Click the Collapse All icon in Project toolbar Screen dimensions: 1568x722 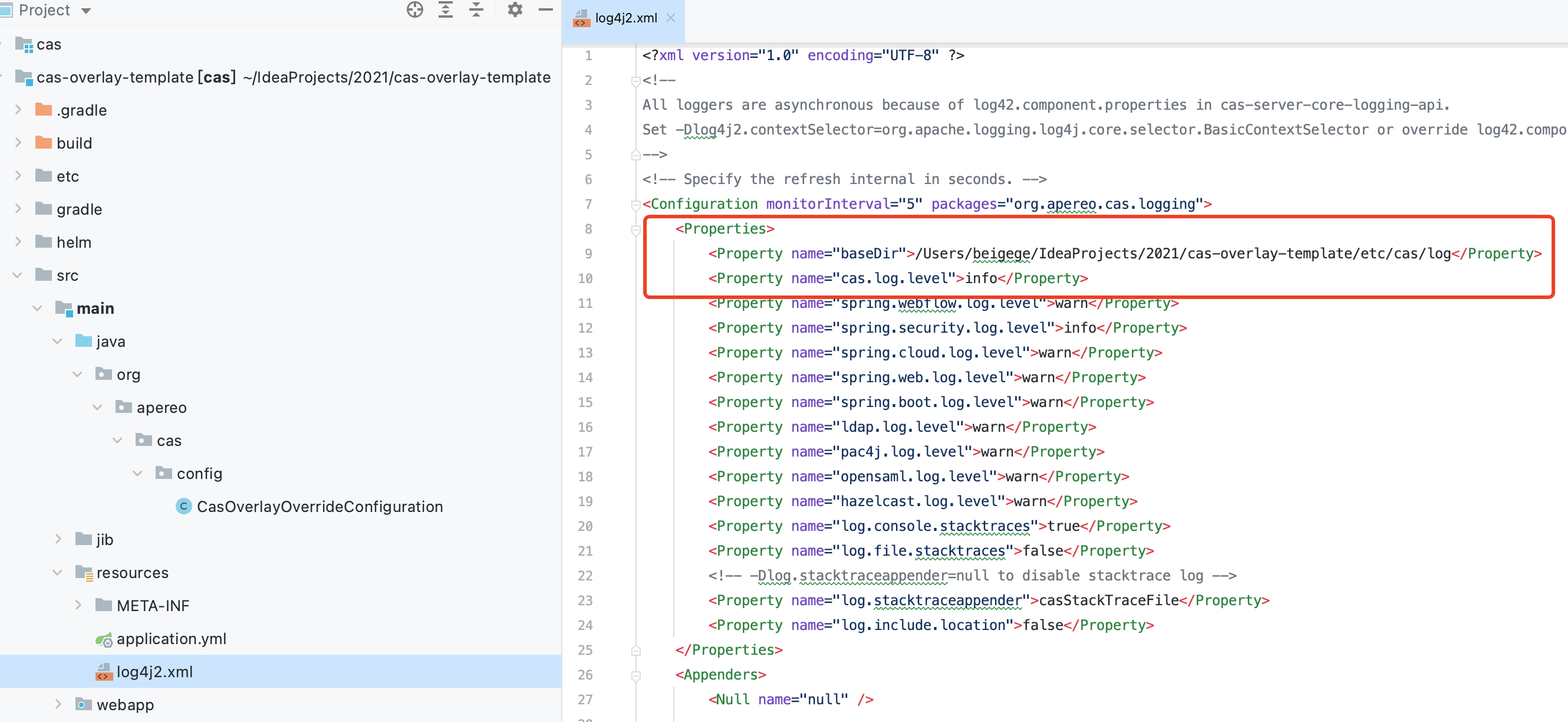click(x=477, y=10)
